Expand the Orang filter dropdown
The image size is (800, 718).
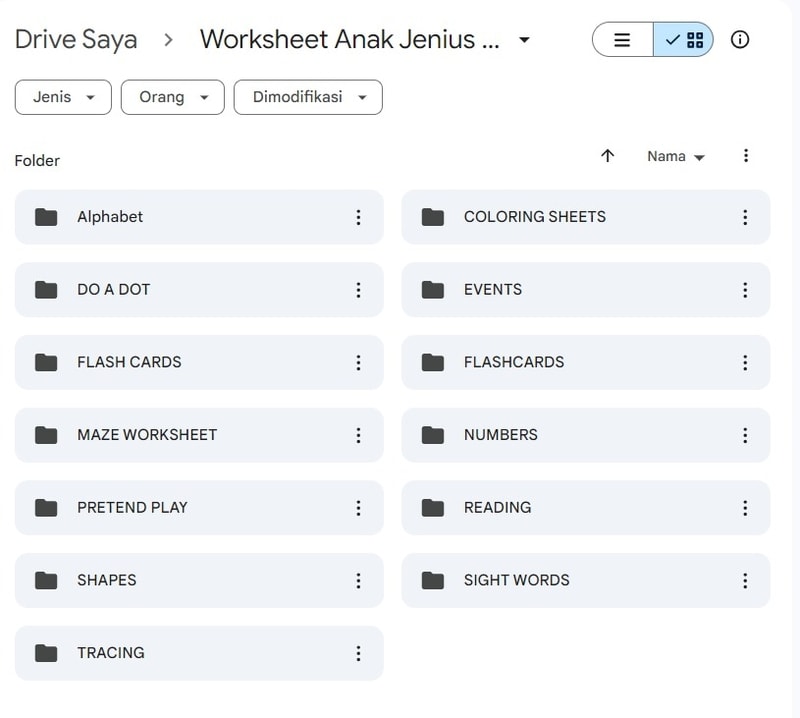click(x=172, y=97)
